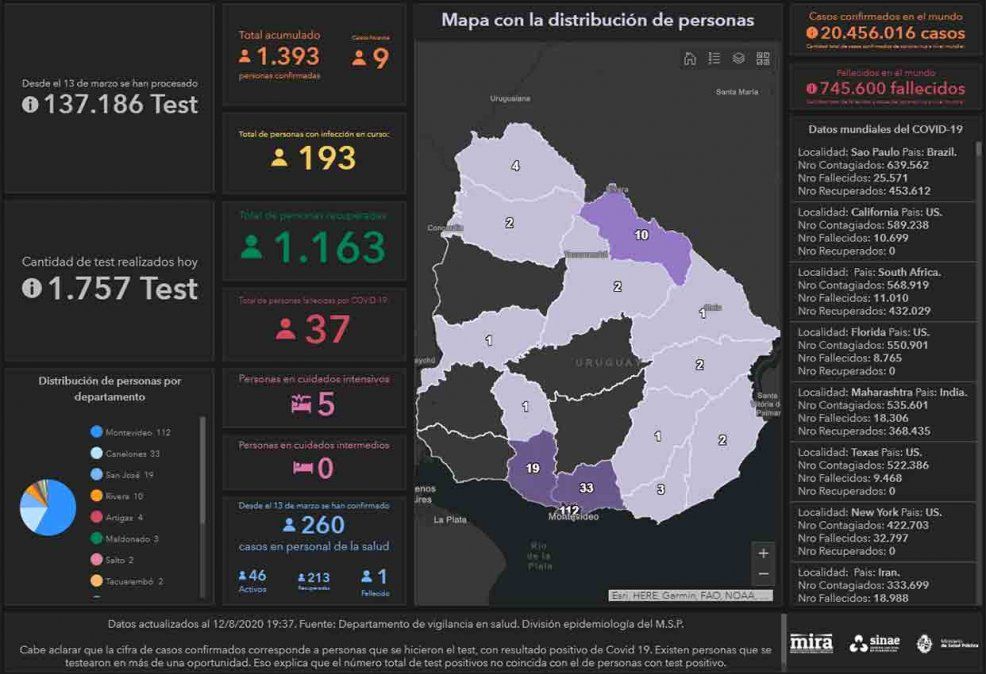This screenshot has width=986, height=674.
Task: Click info icon beside 20.456.016 casos
Action: click(x=811, y=33)
